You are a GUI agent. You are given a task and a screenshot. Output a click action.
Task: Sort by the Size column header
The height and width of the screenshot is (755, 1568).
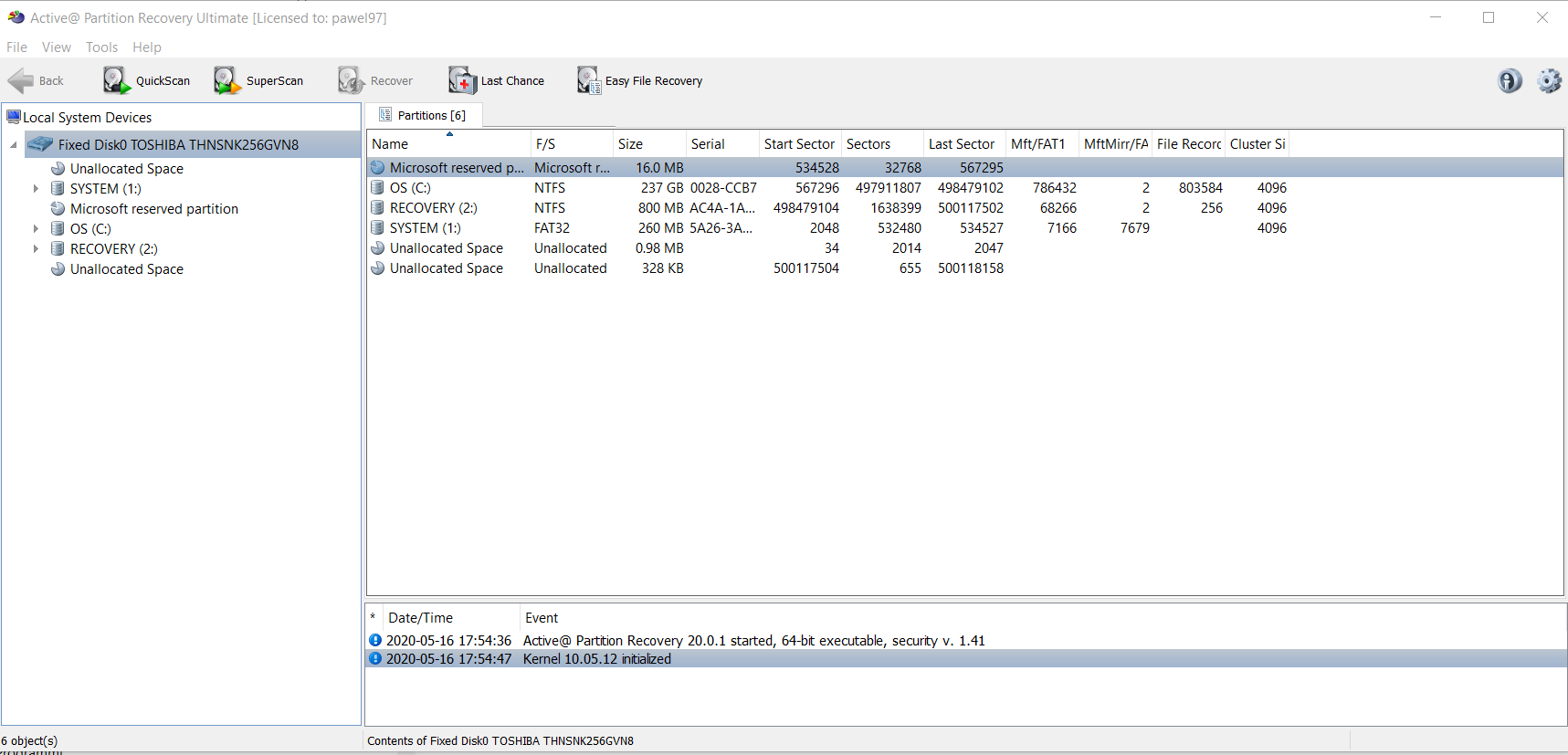point(649,144)
